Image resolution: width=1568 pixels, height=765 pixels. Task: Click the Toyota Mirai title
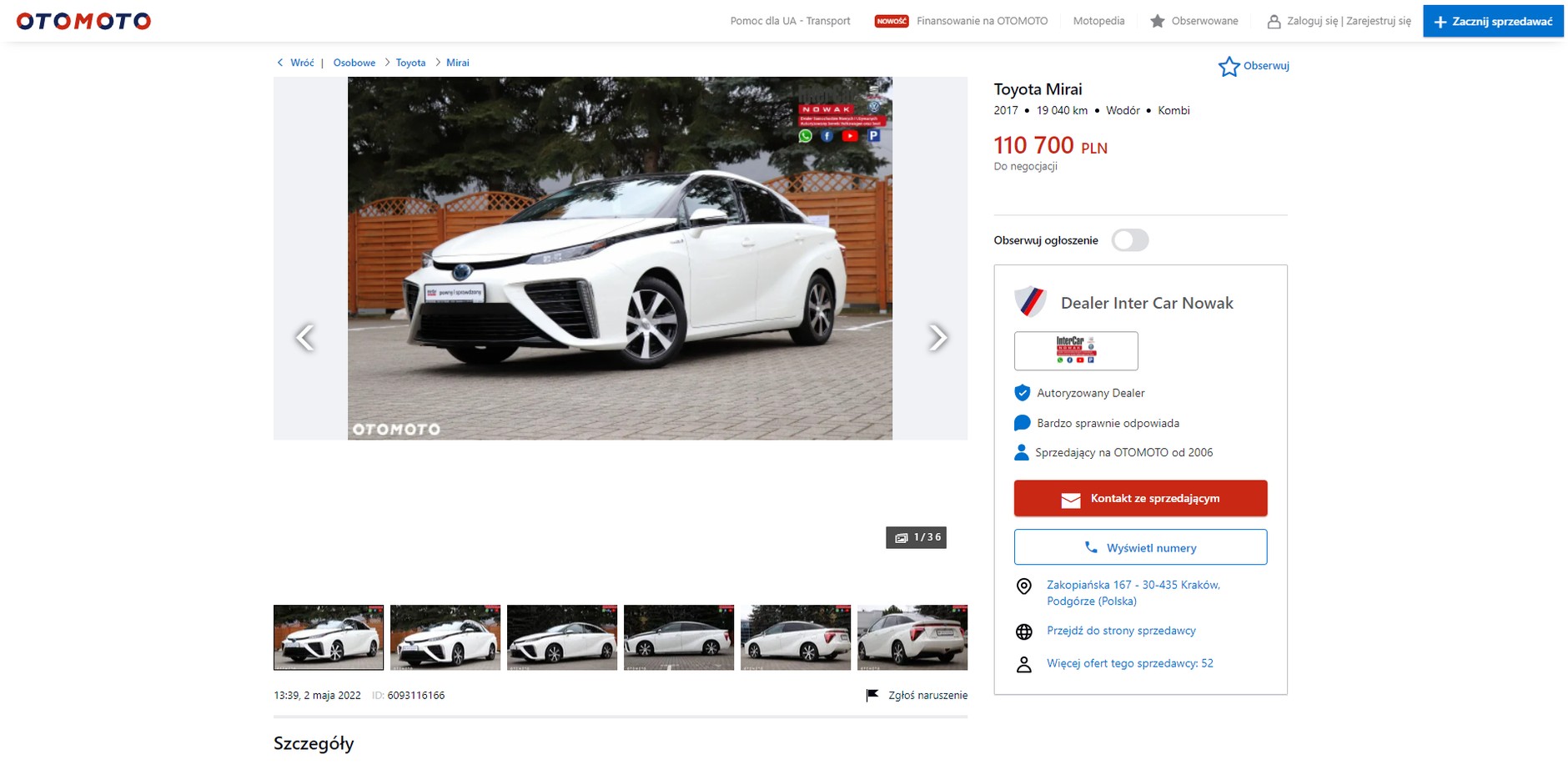(1038, 89)
